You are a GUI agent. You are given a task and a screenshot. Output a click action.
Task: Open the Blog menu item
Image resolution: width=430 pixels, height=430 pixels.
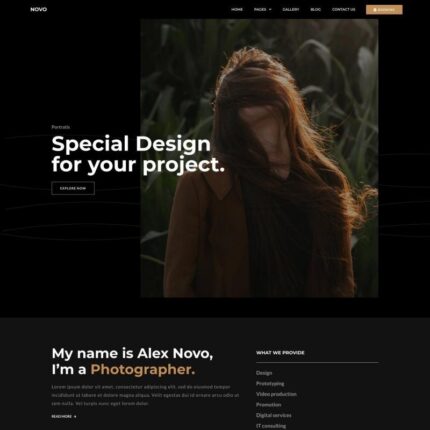coord(316,9)
